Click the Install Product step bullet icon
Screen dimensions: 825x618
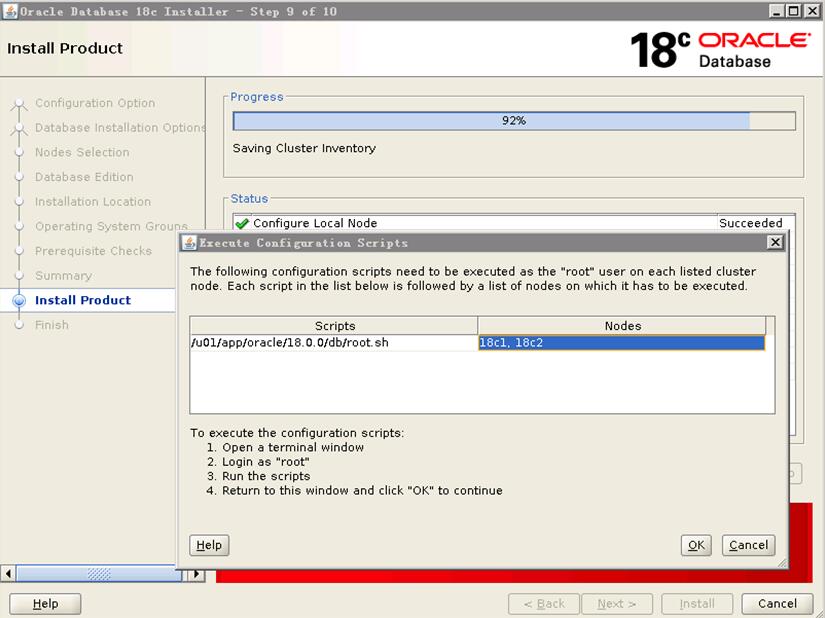pos(19,300)
